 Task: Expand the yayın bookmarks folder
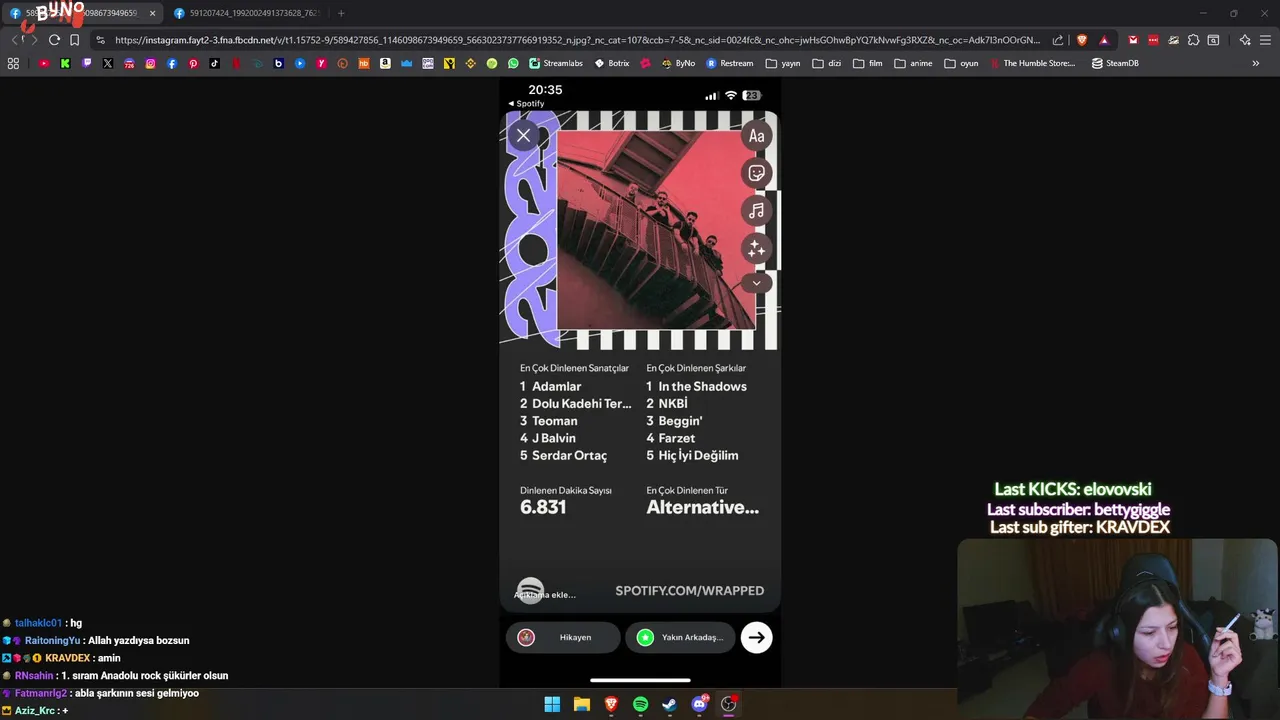tap(783, 63)
